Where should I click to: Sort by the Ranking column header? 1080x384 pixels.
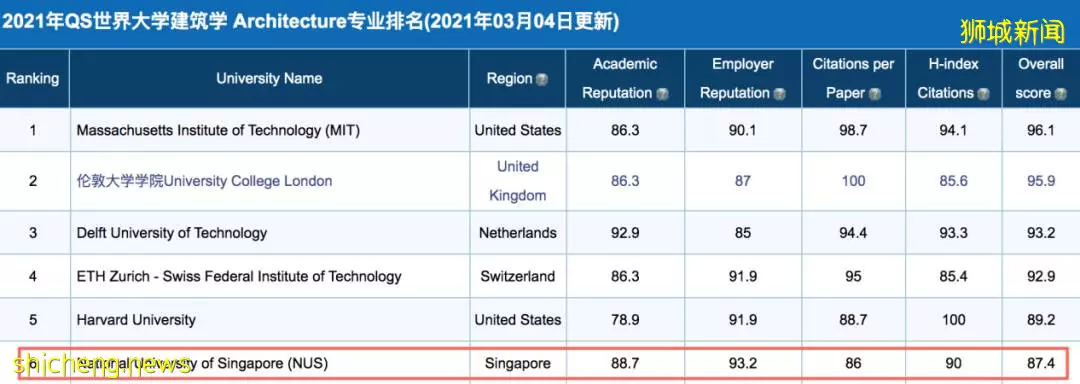32,78
